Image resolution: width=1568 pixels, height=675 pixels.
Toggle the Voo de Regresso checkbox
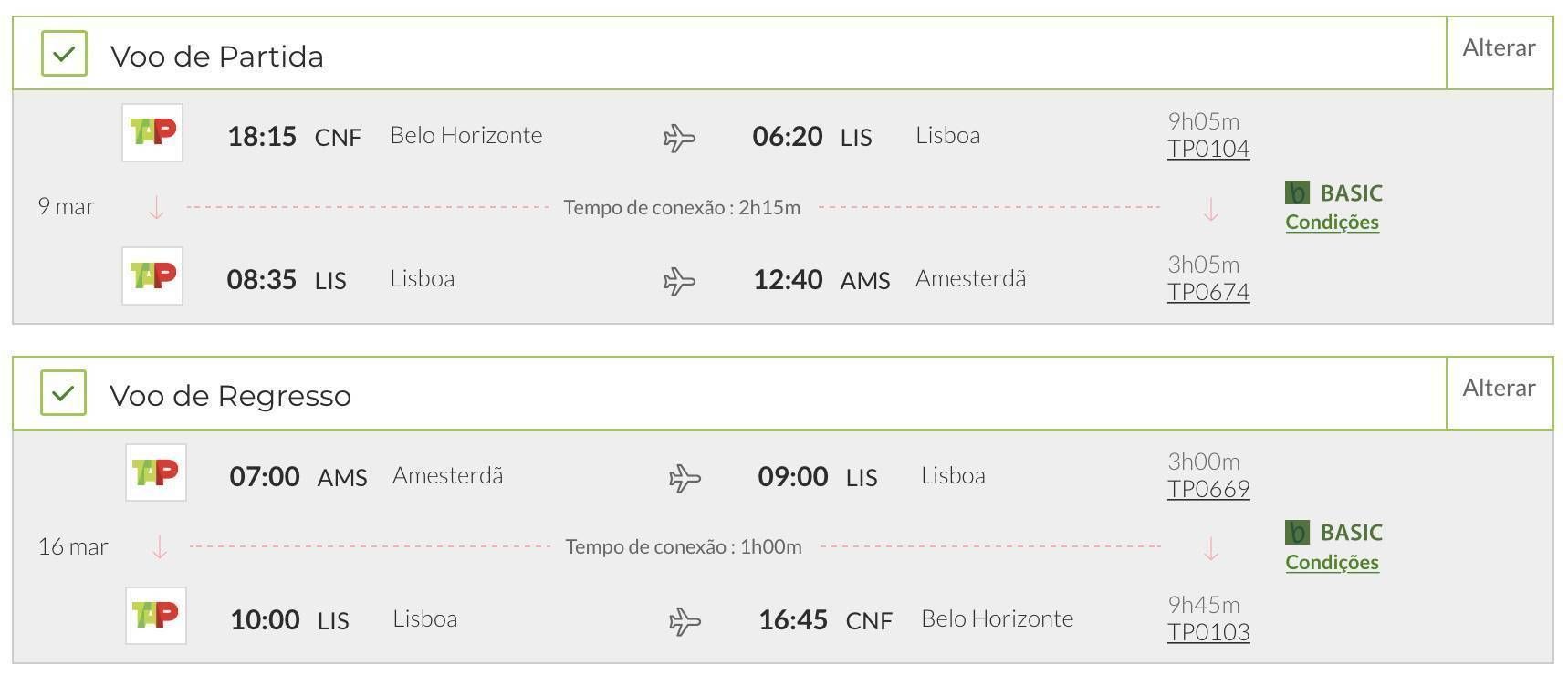(x=63, y=393)
